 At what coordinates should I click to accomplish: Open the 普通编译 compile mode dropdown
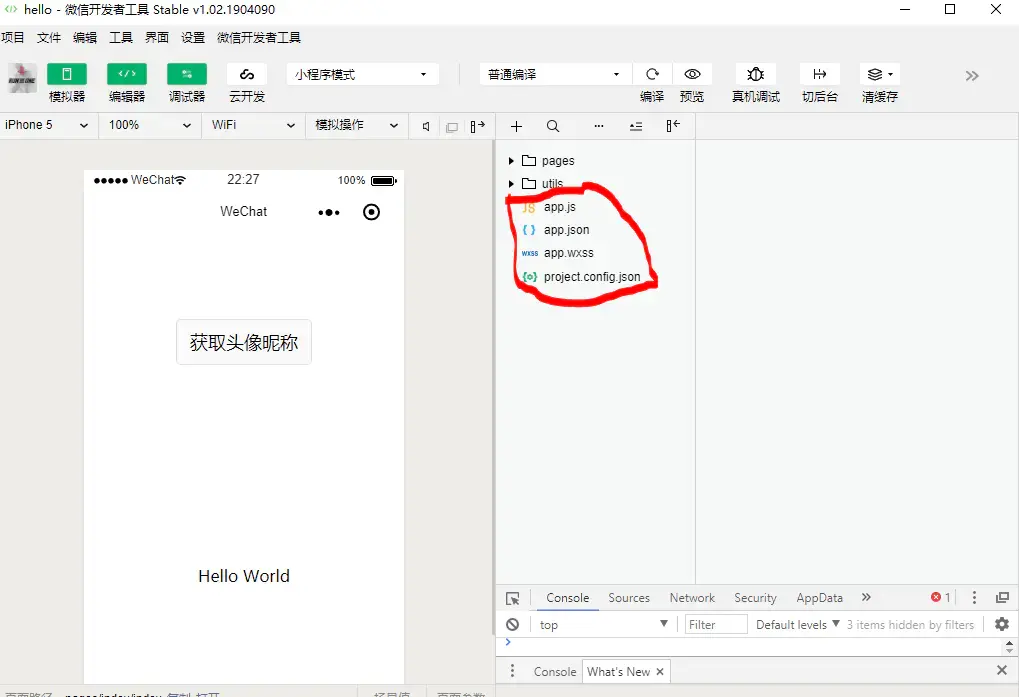click(x=555, y=75)
